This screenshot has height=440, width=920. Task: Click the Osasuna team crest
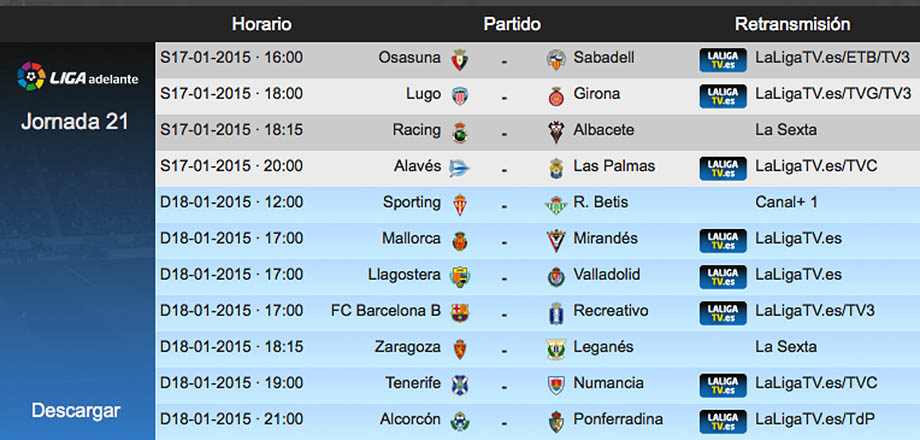click(459, 59)
